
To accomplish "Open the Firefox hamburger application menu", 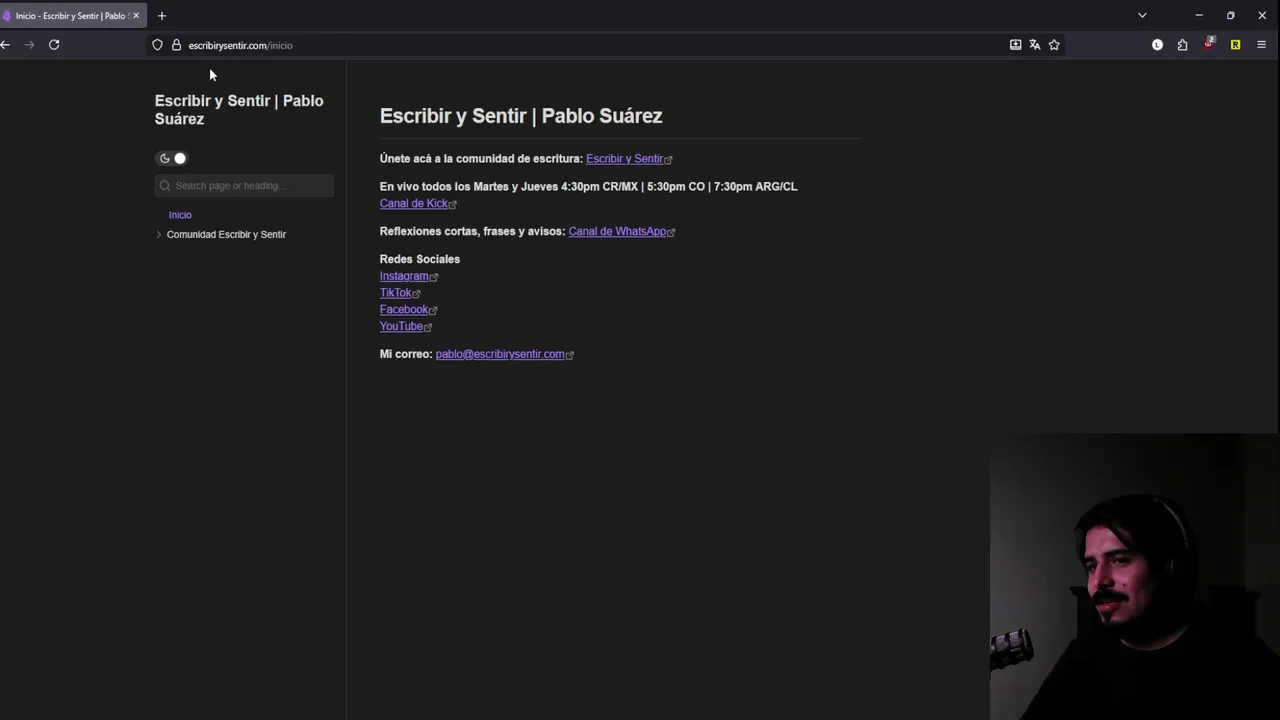I will (x=1261, y=45).
